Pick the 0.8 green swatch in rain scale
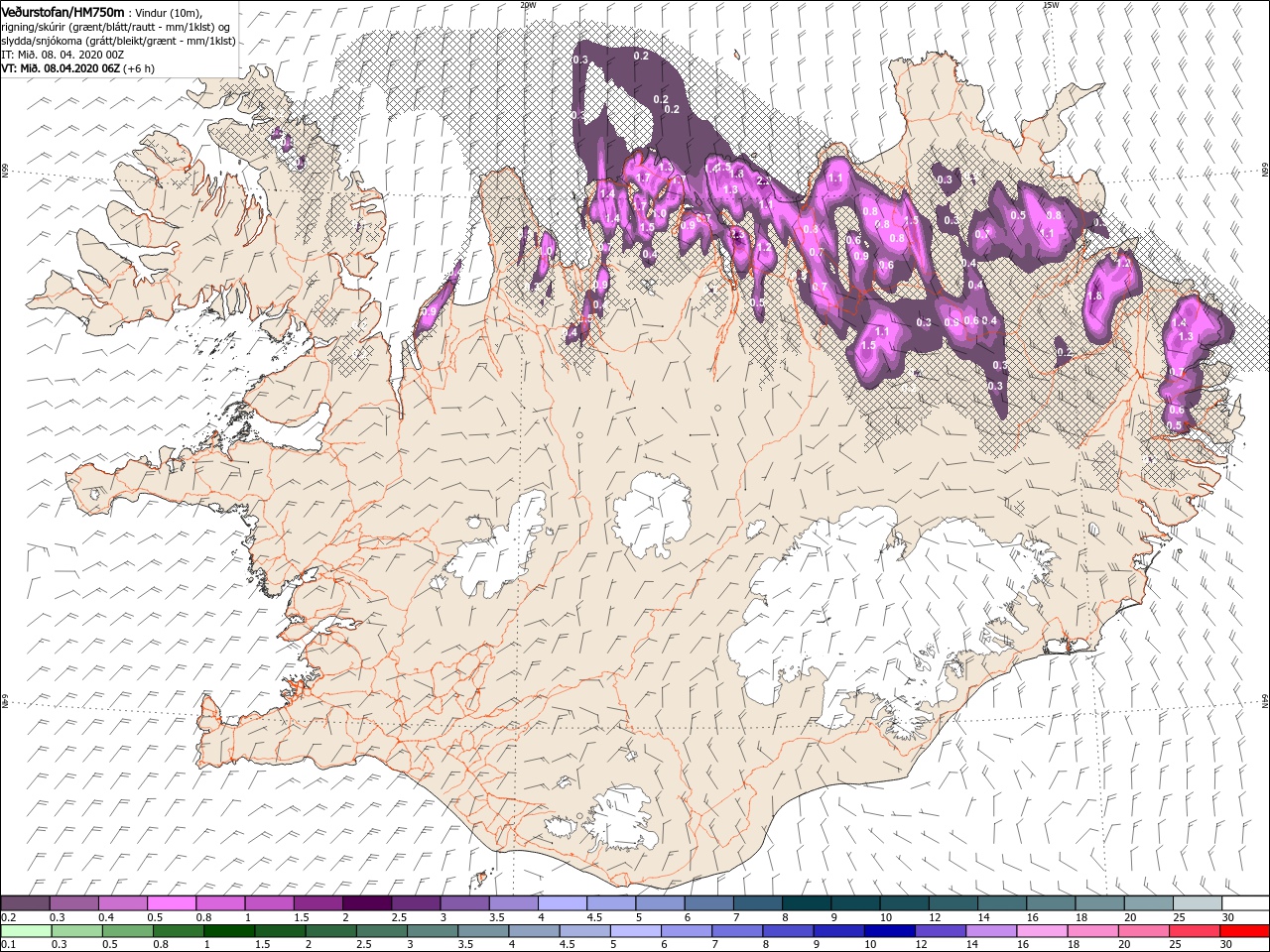 [x=179, y=931]
